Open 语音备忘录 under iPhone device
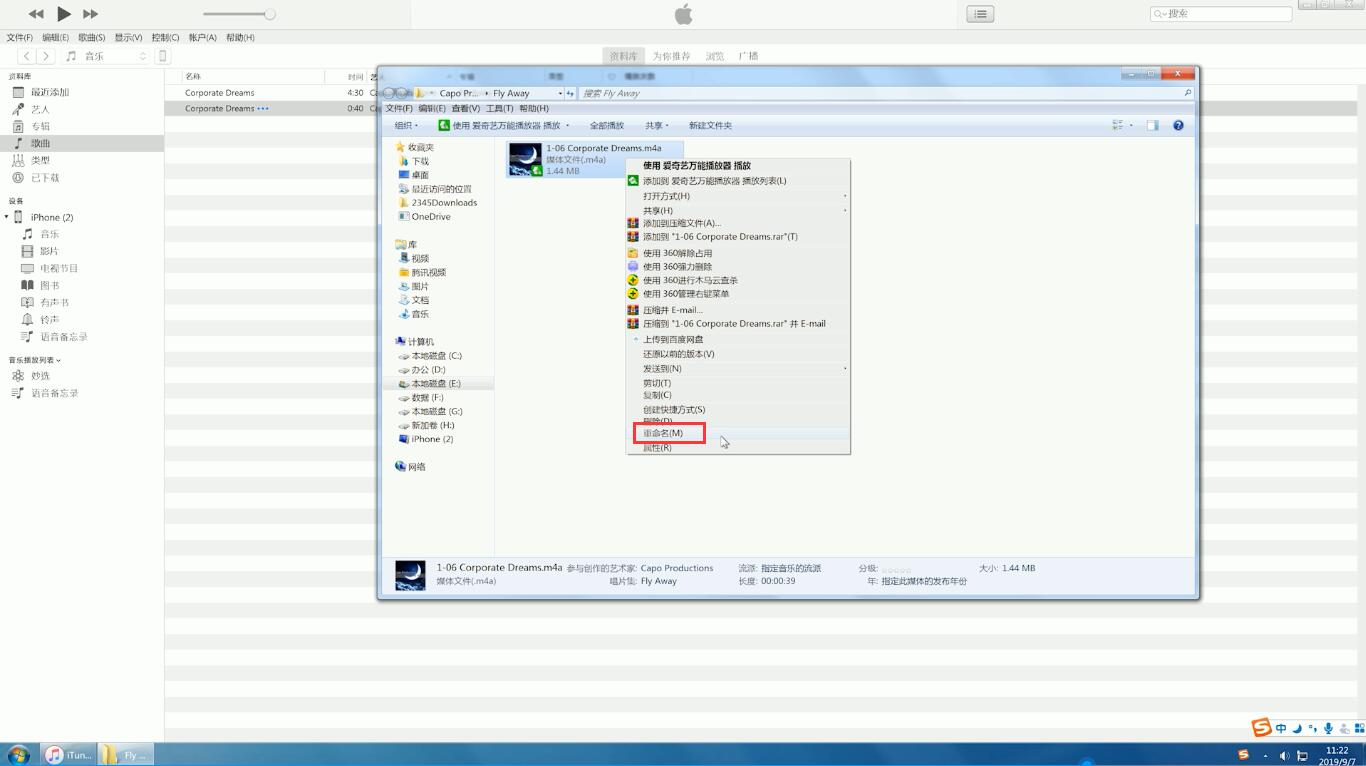The width and height of the screenshot is (1366, 766). click(64, 336)
